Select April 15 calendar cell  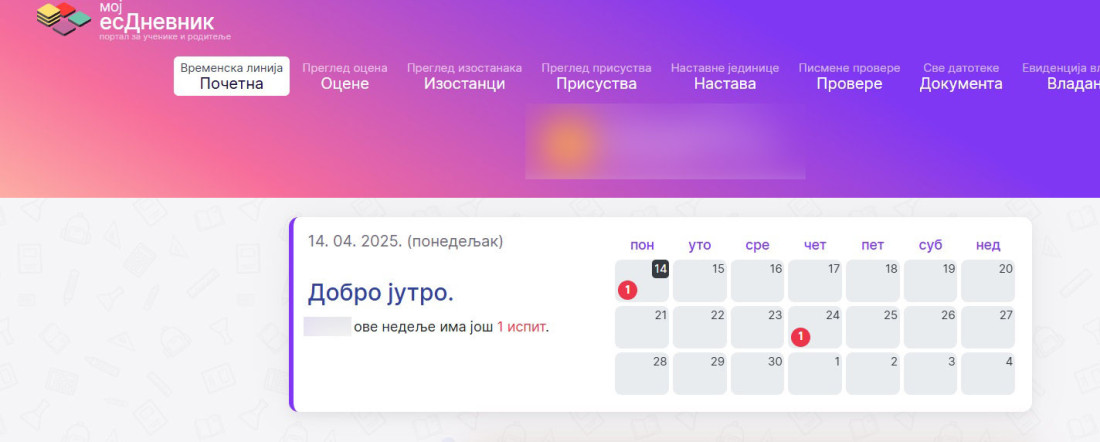coord(699,281)
